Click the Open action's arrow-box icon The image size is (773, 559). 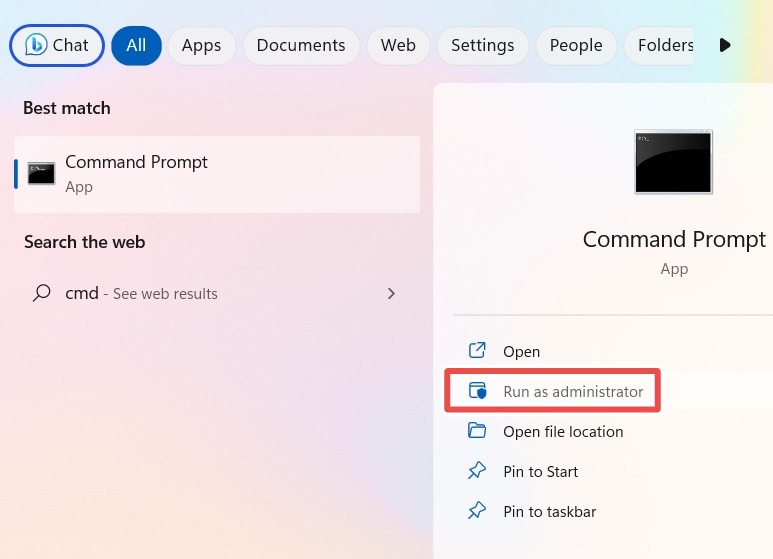(477, 350)
